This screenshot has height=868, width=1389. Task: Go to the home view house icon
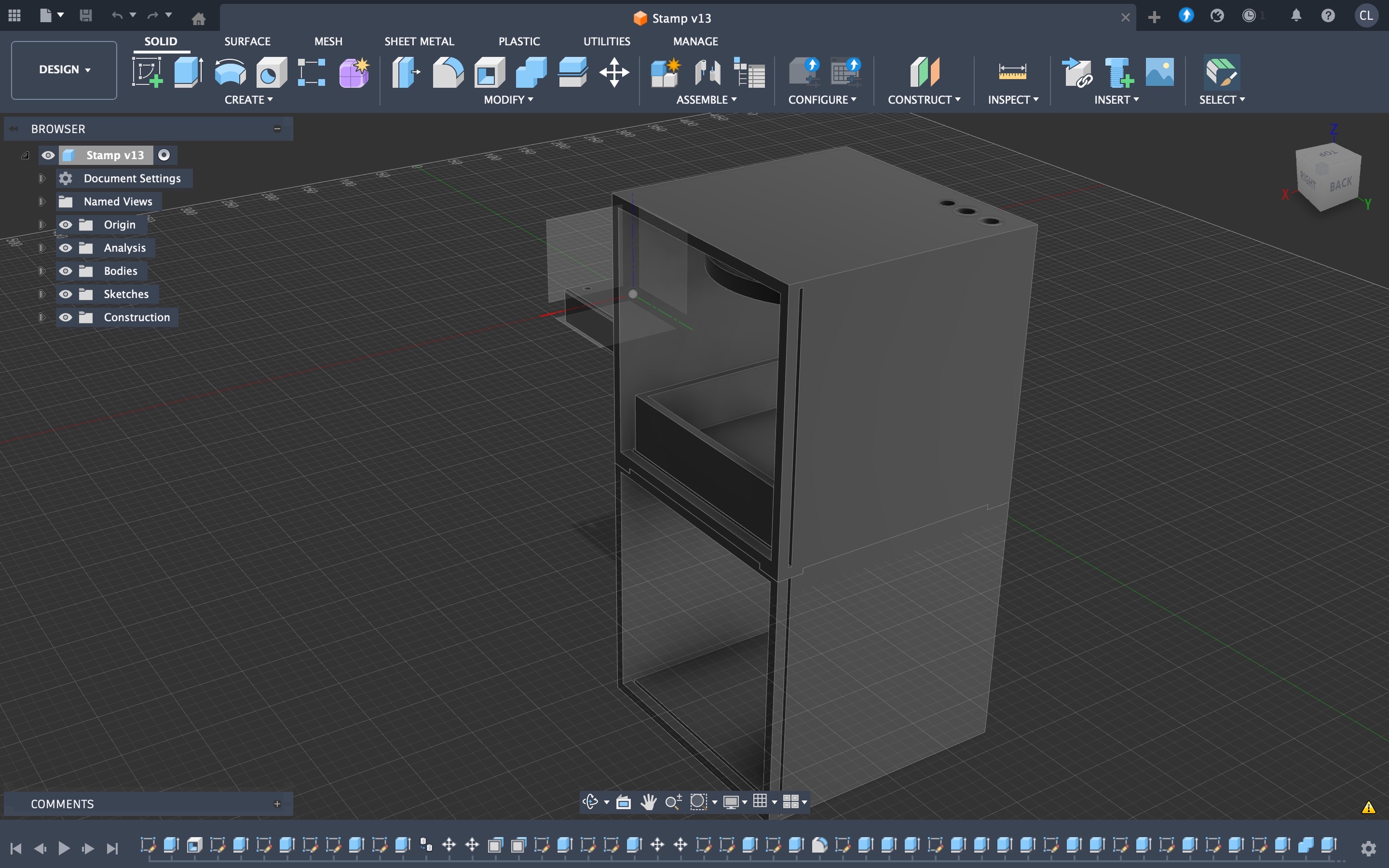pyautogui.click(x=199, y=19)
